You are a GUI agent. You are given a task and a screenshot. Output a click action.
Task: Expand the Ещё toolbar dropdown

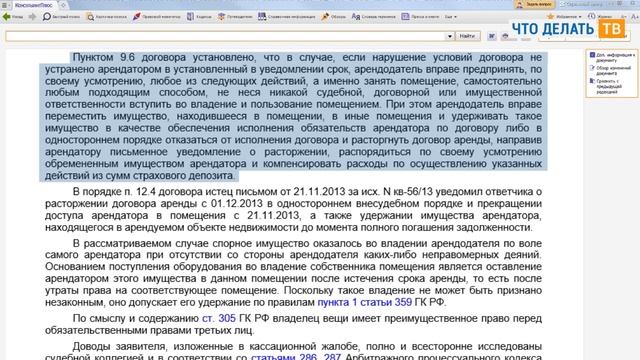[451, 17]
